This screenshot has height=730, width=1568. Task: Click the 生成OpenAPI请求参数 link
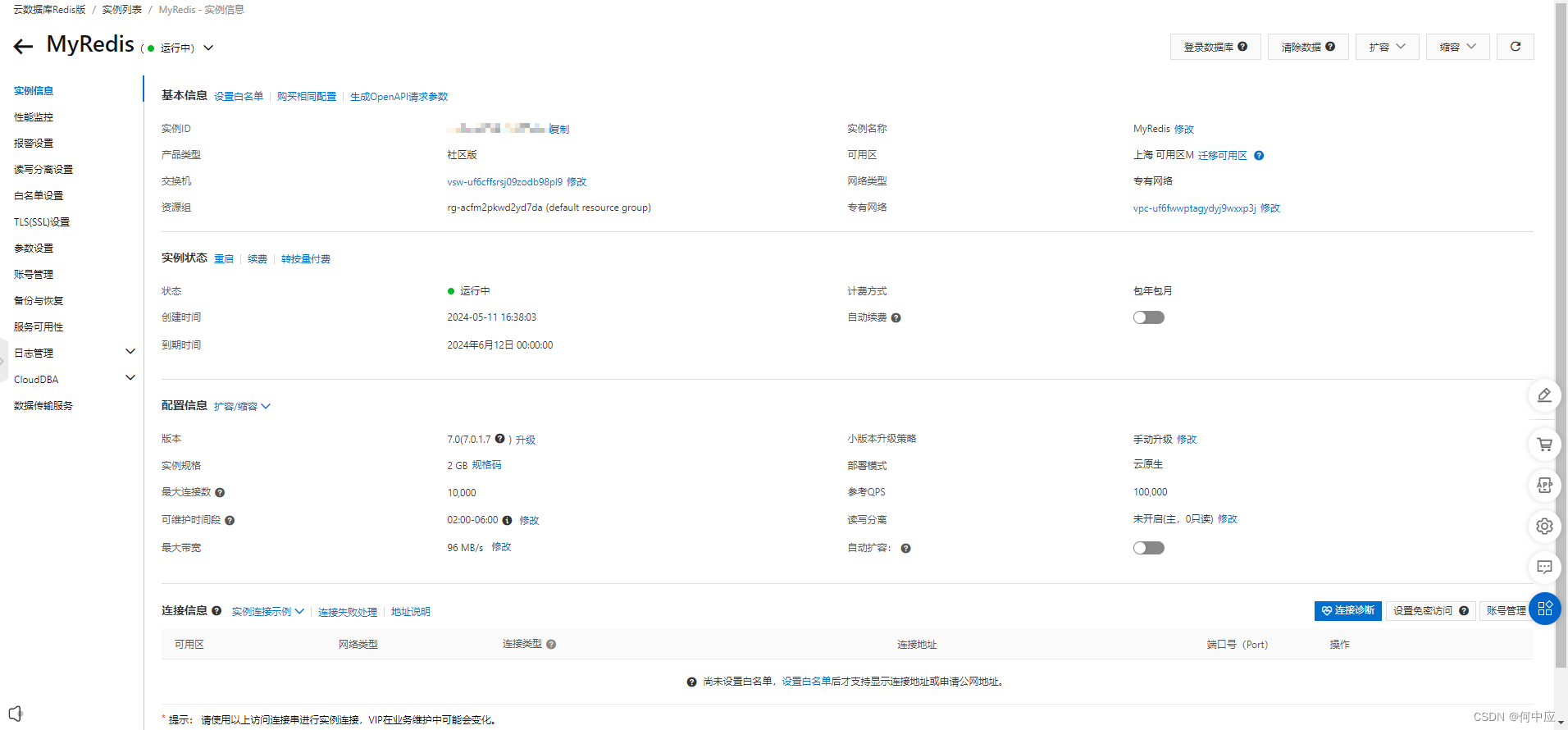point(399,97)
